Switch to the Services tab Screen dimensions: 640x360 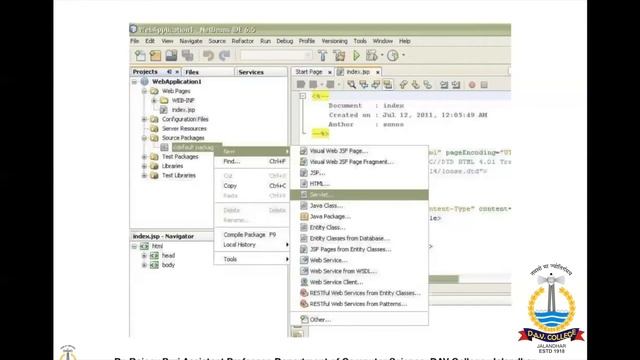pos(261,72)
